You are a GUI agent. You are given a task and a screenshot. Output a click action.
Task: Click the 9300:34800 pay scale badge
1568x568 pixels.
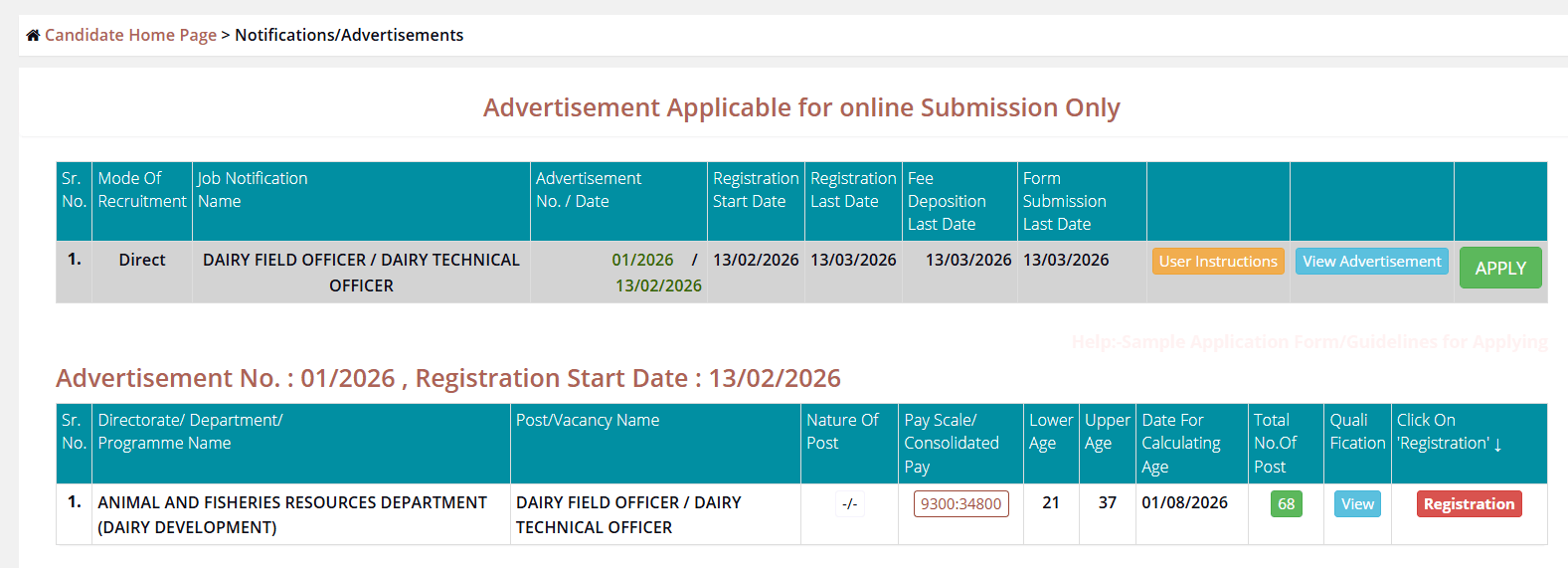click(x=960, y=504)
